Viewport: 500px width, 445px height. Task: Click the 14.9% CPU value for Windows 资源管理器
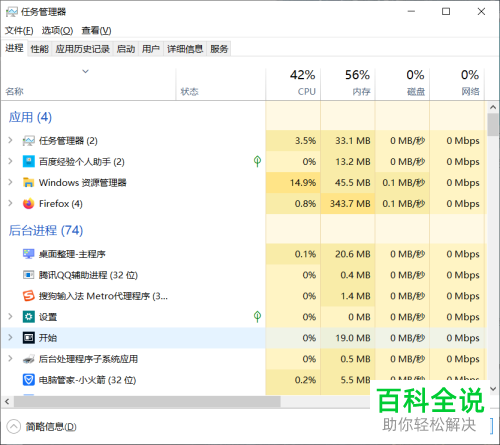pyautogui.click(x=303, y=183)
